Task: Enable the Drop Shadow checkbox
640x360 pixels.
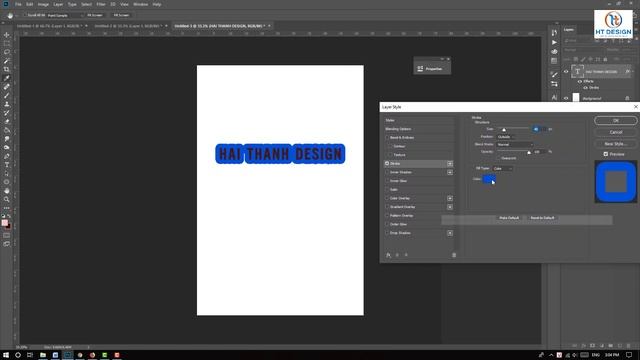Action: click(x=387, y=233)
